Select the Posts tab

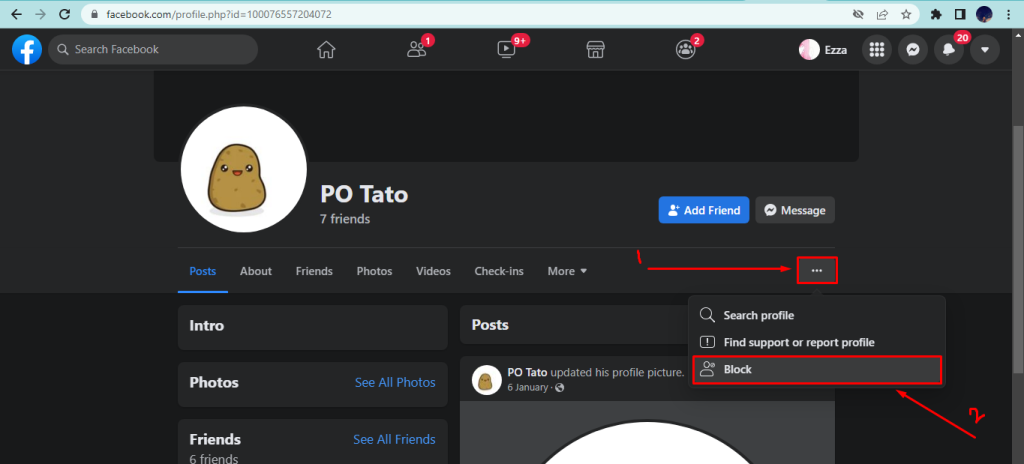[202, 271]
